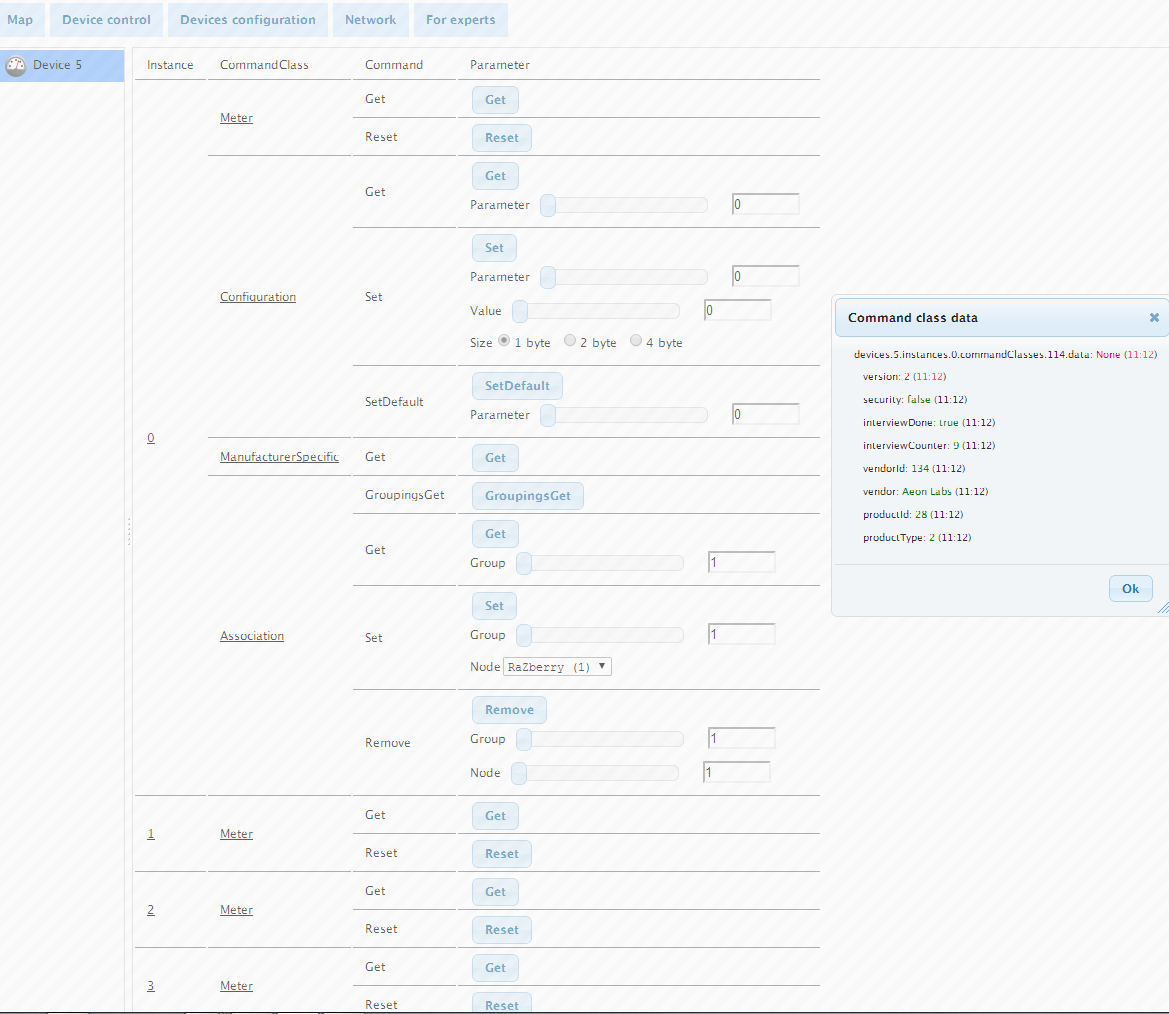Select the 2 byte size option

(x=570, y=341)
